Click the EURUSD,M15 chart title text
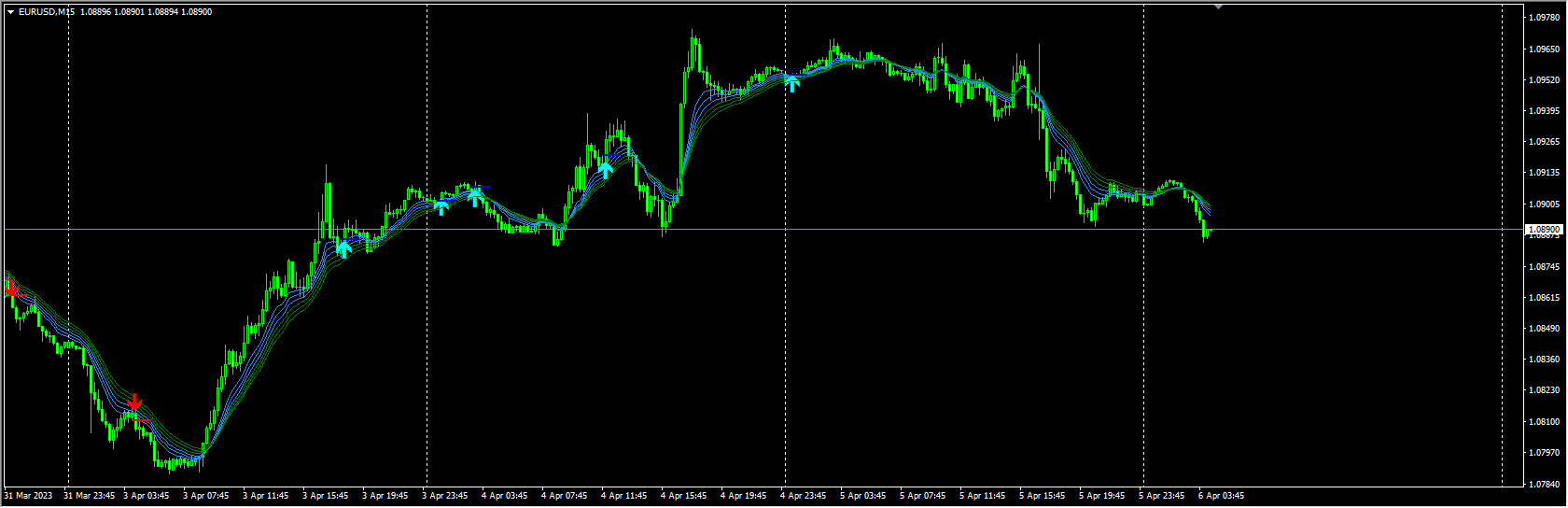Viewport: 1568px width, 508px height. coord(46,12)
